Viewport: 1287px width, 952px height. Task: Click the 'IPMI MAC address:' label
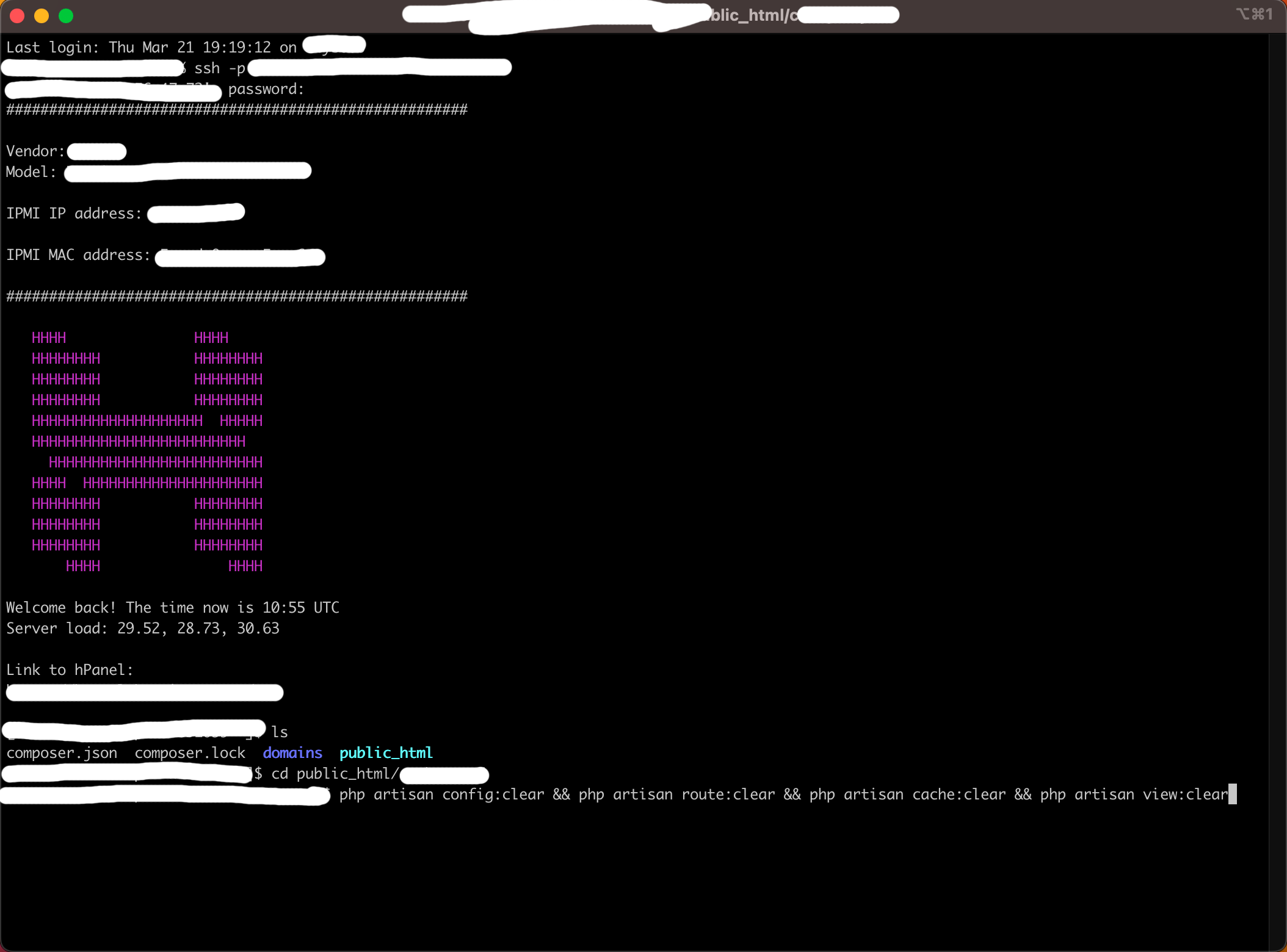[x=78, y=254]
